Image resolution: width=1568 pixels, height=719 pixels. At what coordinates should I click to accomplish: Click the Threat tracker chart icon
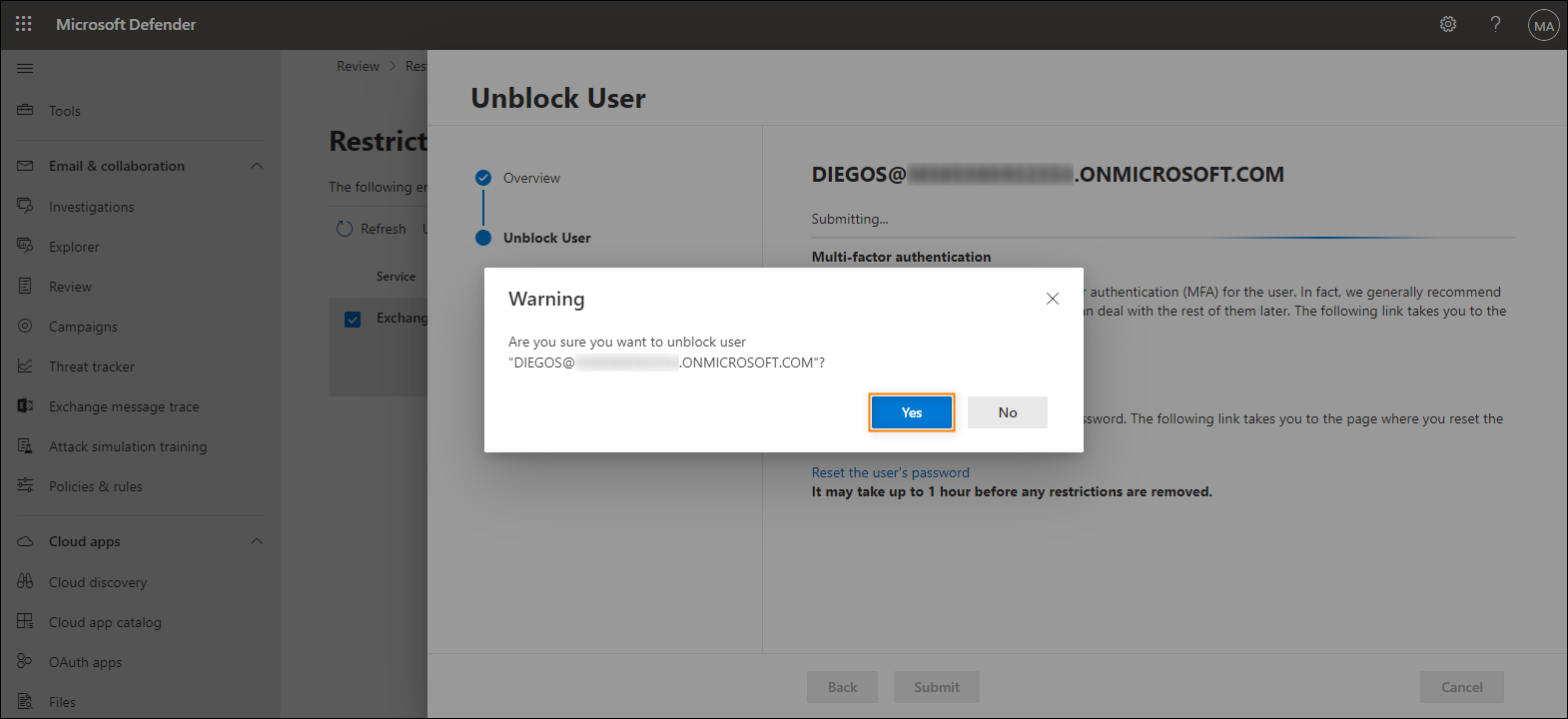coord(25,365)
